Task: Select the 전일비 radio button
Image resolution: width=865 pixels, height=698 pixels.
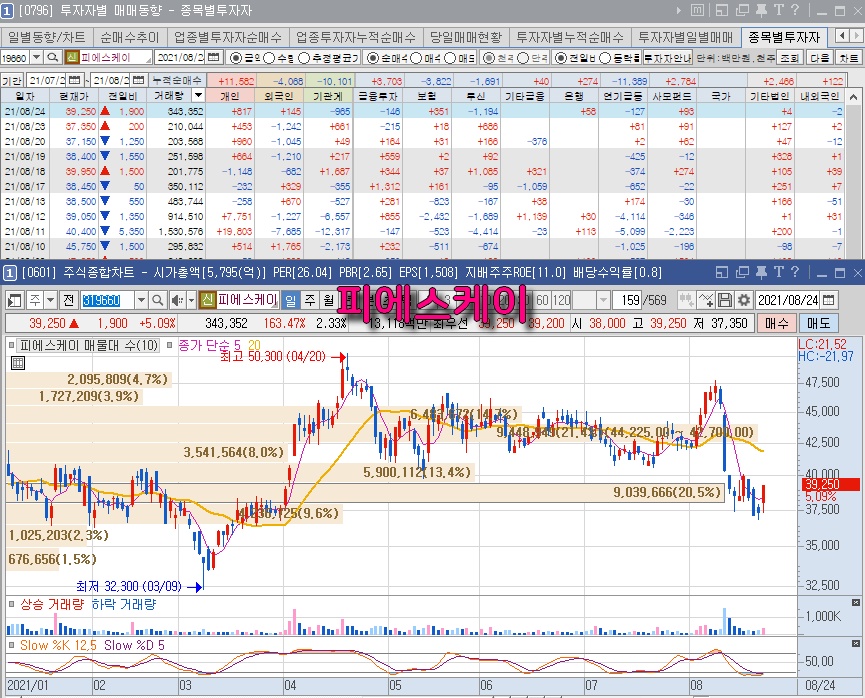Action: [560, 58]
